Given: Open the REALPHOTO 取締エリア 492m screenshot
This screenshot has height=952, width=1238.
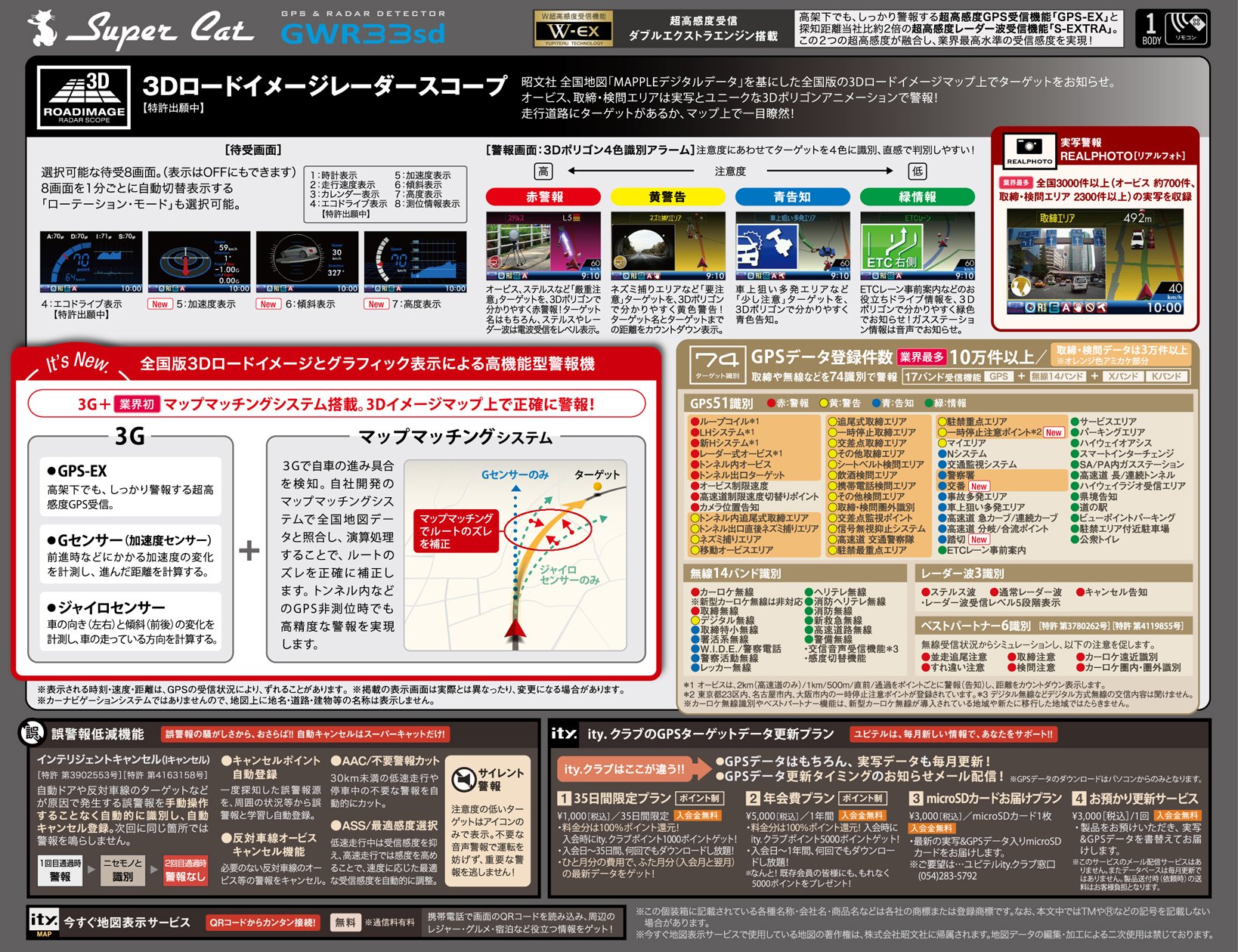Looking at the screenshot, I should point(1096,262).
